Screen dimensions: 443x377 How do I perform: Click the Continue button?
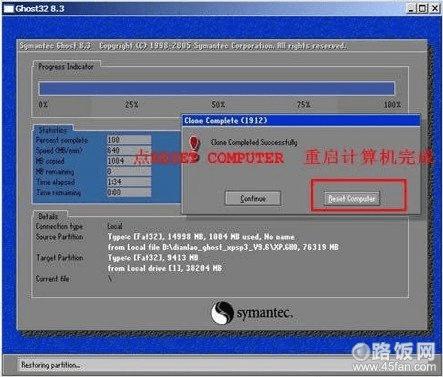tap(253, 198)
